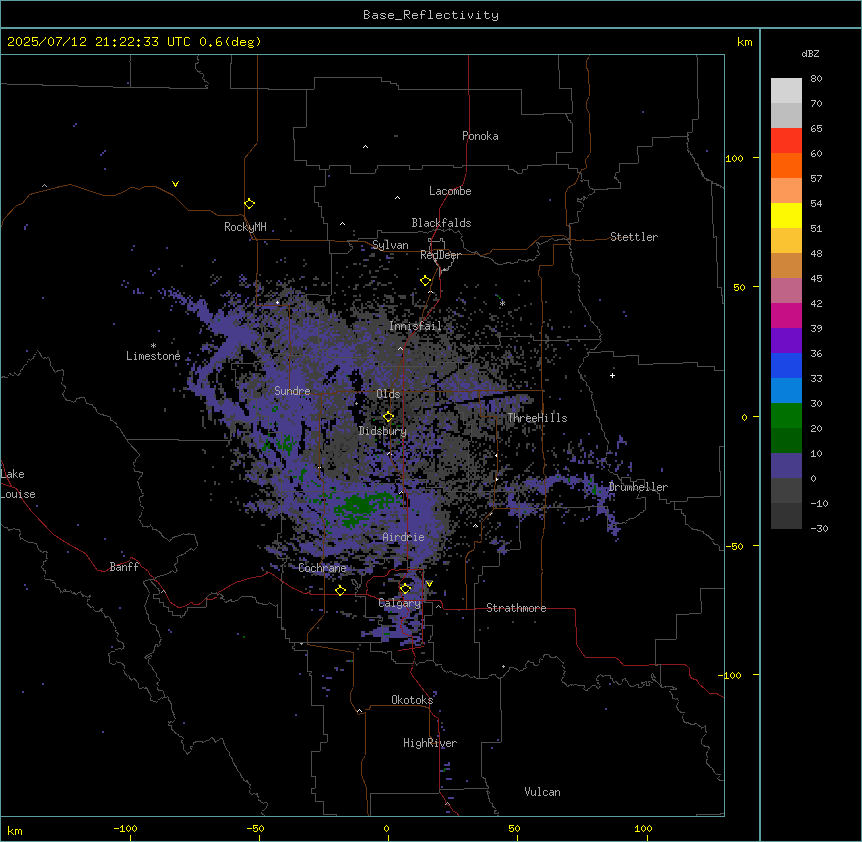Click the yellow diamond marker south of RedDeer
Image resolution: width=862 pixels, height=842 pixels.
[x=425, y=281]
